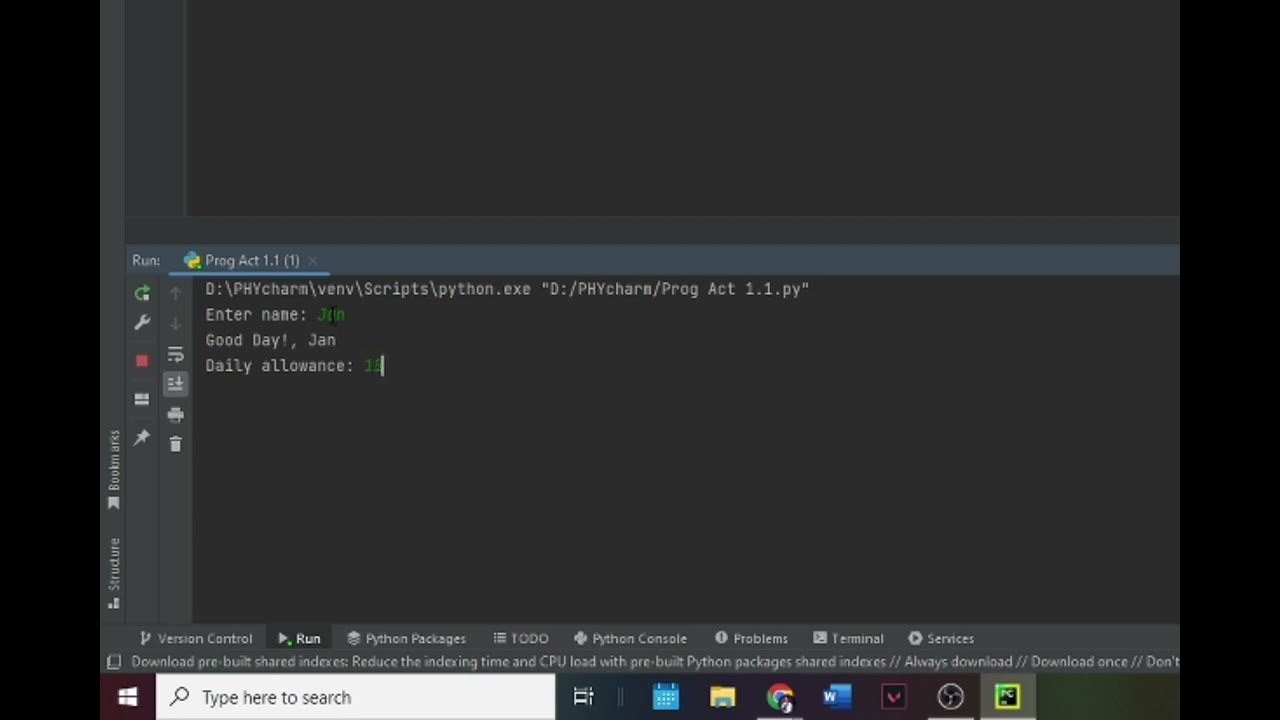Screen dimensions: 1280x720
Task: Open the Bookmarks side panel
Action: [x=114, y=469]
